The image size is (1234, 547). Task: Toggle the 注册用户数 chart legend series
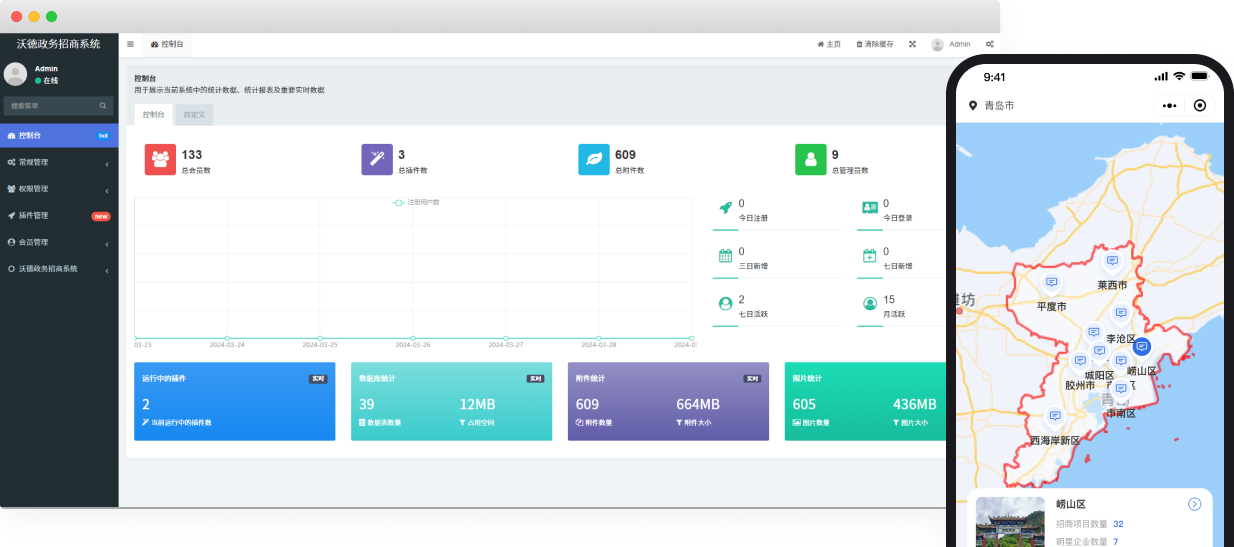pos(417,202)
